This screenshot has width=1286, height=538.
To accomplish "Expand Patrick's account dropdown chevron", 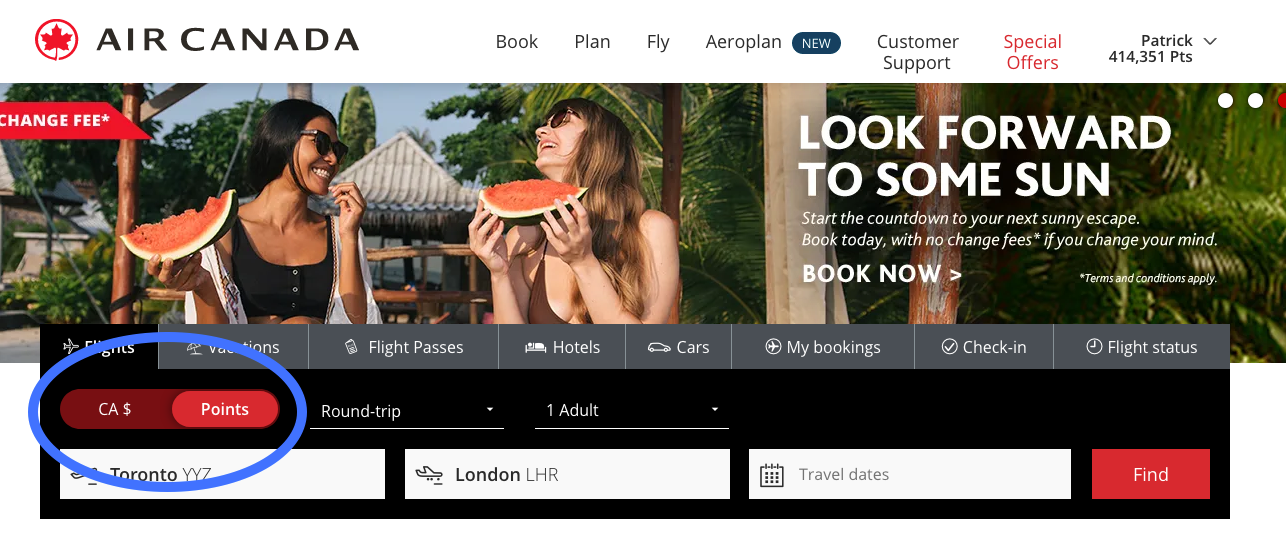I will pyautogui.click(x=1210, y=41).
